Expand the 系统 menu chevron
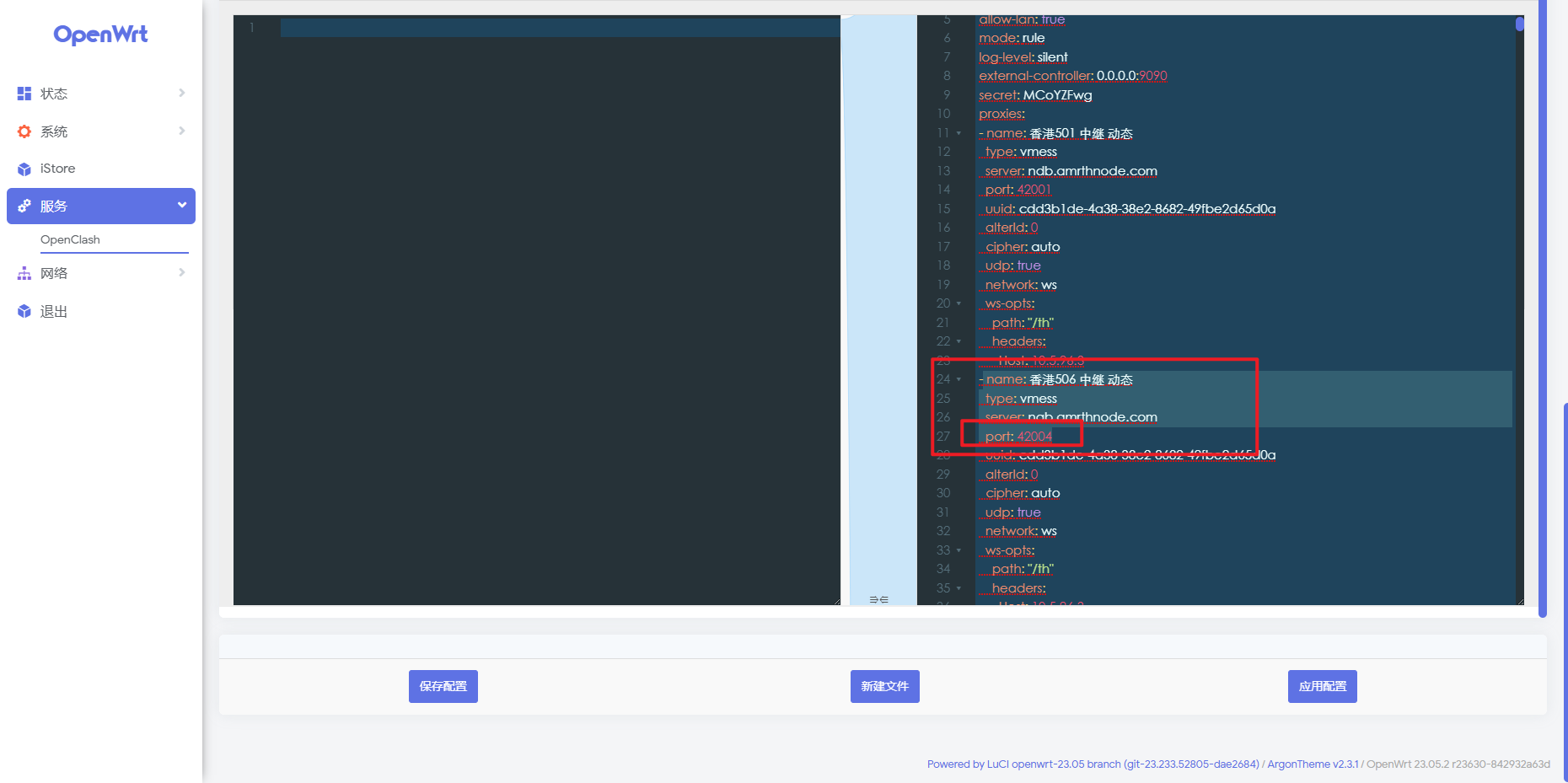The image size is (1568, 783). tap(181, 131)
